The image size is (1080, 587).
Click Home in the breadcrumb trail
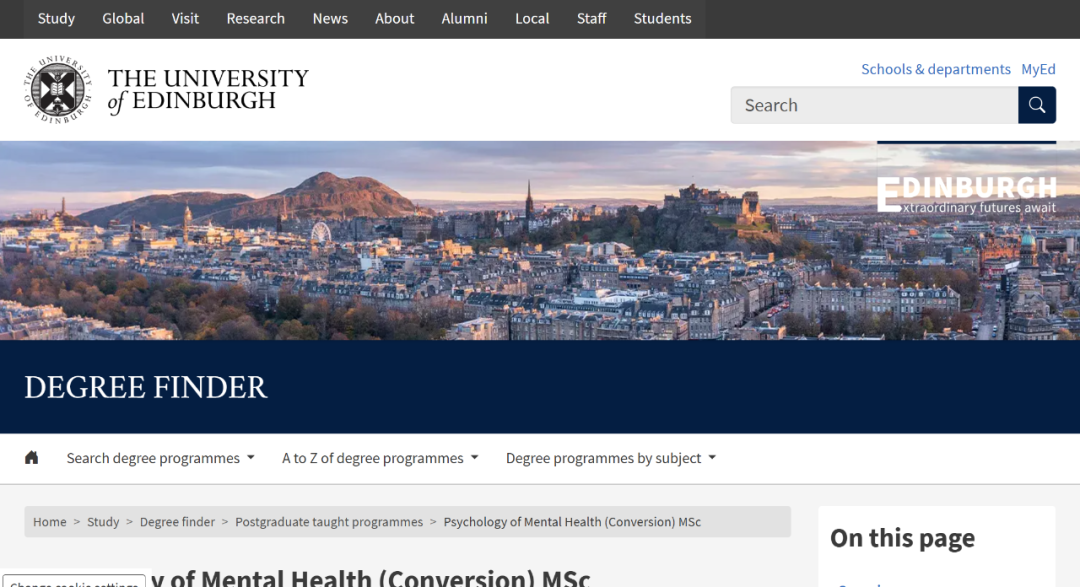click(49, 522)
